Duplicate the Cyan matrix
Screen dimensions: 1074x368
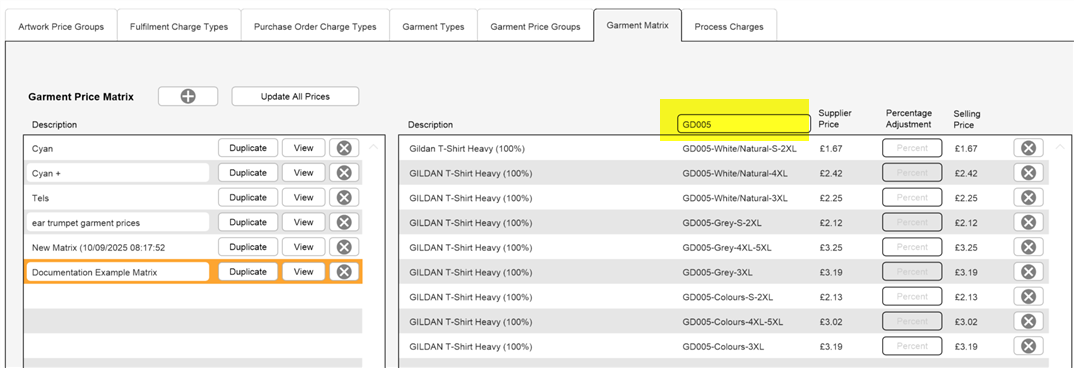coord(248,148)
